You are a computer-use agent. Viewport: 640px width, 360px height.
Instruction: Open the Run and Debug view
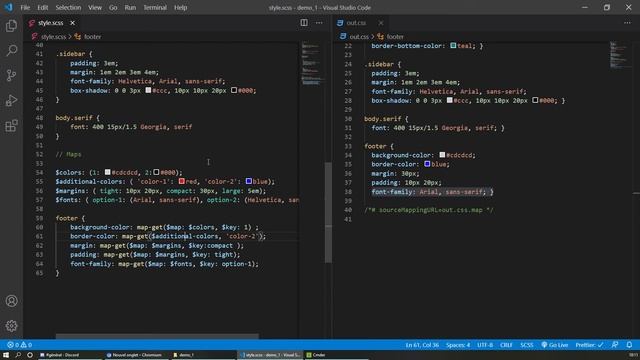click(x=11, y=100)
